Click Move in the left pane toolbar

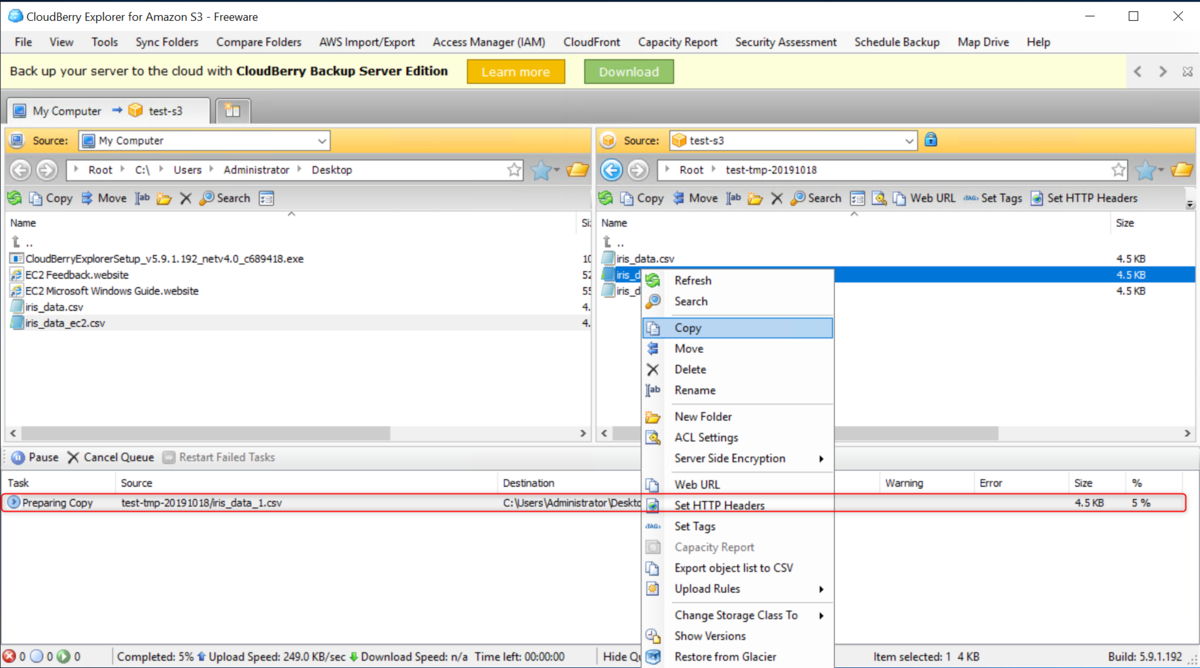point(103,198)
